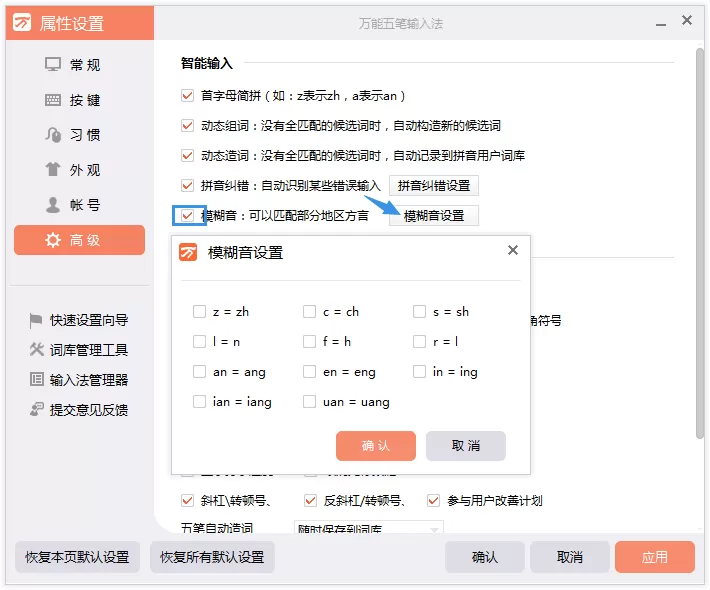Uncheck 参与用户改善计划

(x=433, y=500)
